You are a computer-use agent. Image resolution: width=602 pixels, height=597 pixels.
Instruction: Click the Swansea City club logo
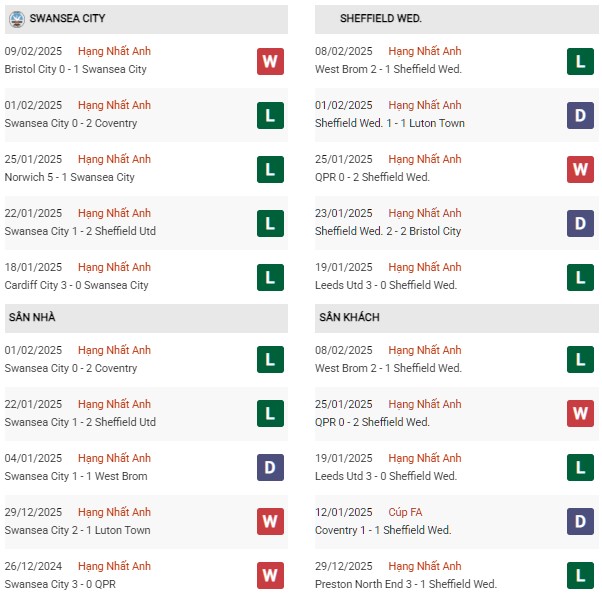pyautogui.click(x=17, y=19)
